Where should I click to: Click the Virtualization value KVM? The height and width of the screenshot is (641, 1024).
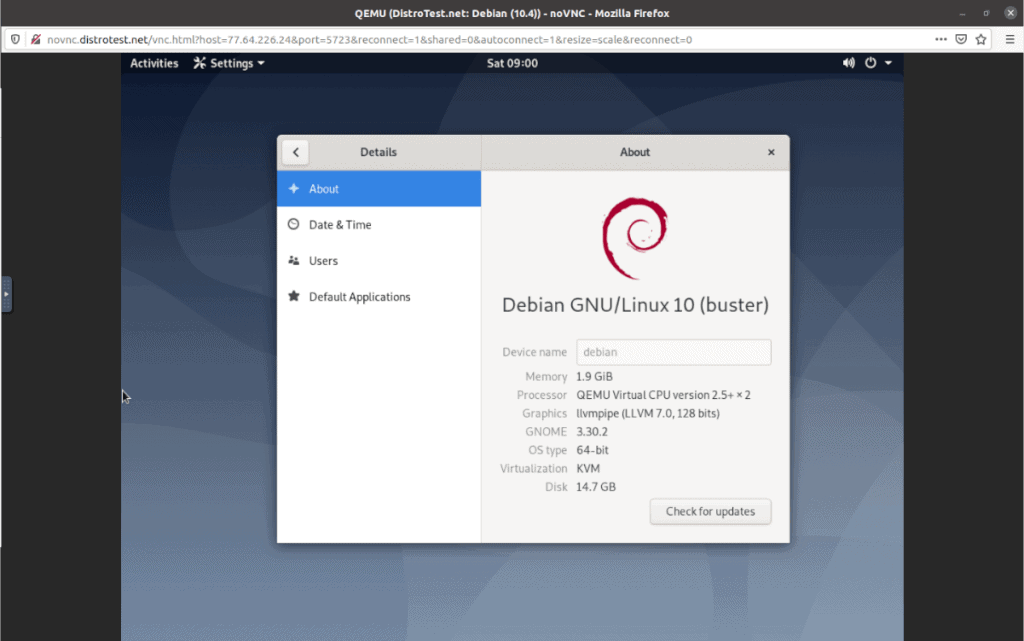pyautogui.click(x=588, y=468)
